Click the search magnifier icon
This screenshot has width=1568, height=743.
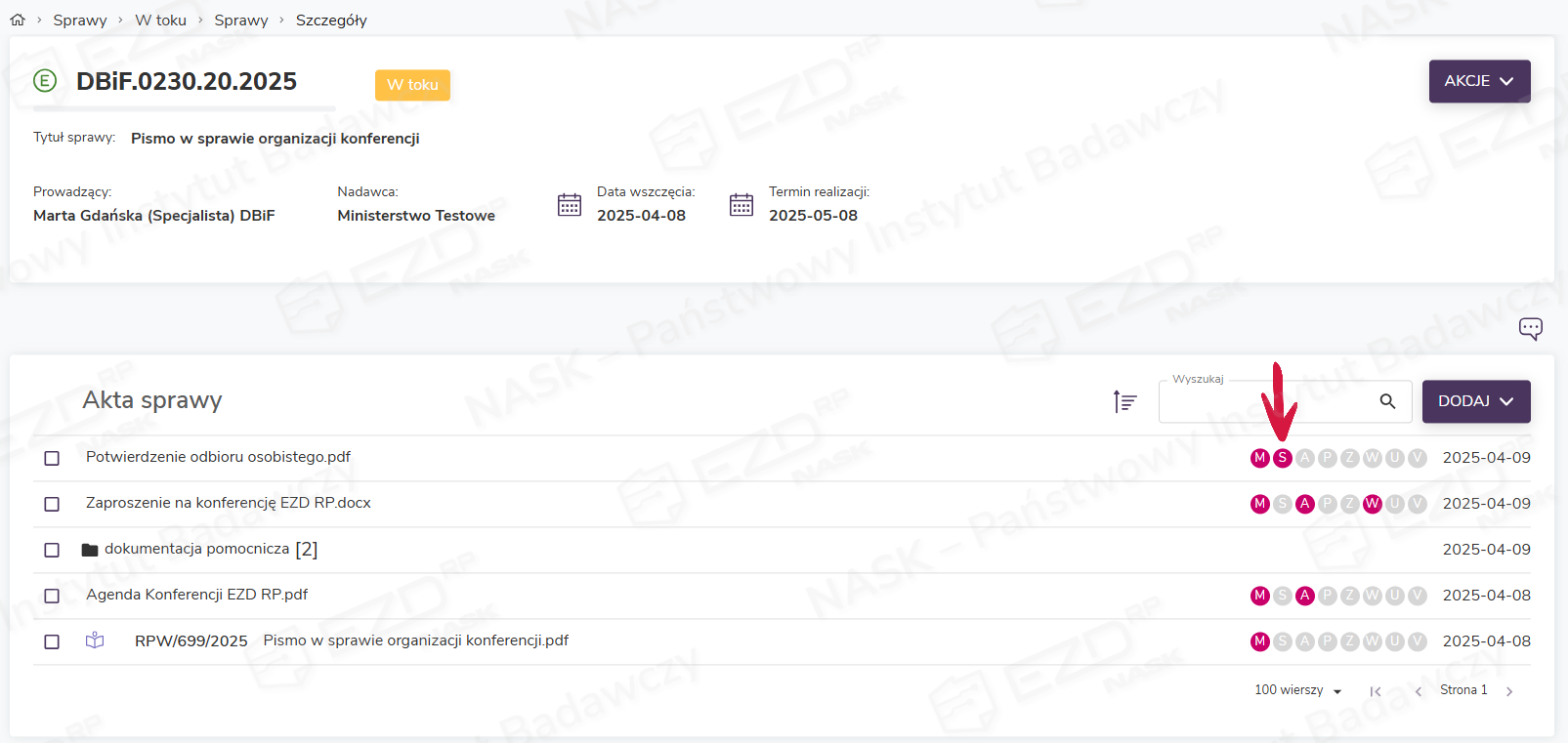[1387, 401]
